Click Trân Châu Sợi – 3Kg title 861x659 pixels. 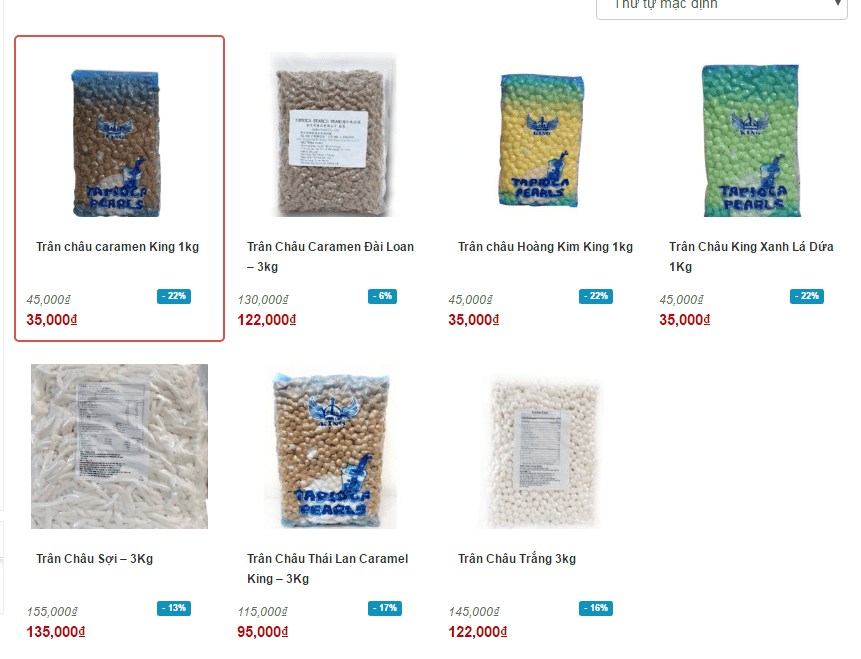94,559
